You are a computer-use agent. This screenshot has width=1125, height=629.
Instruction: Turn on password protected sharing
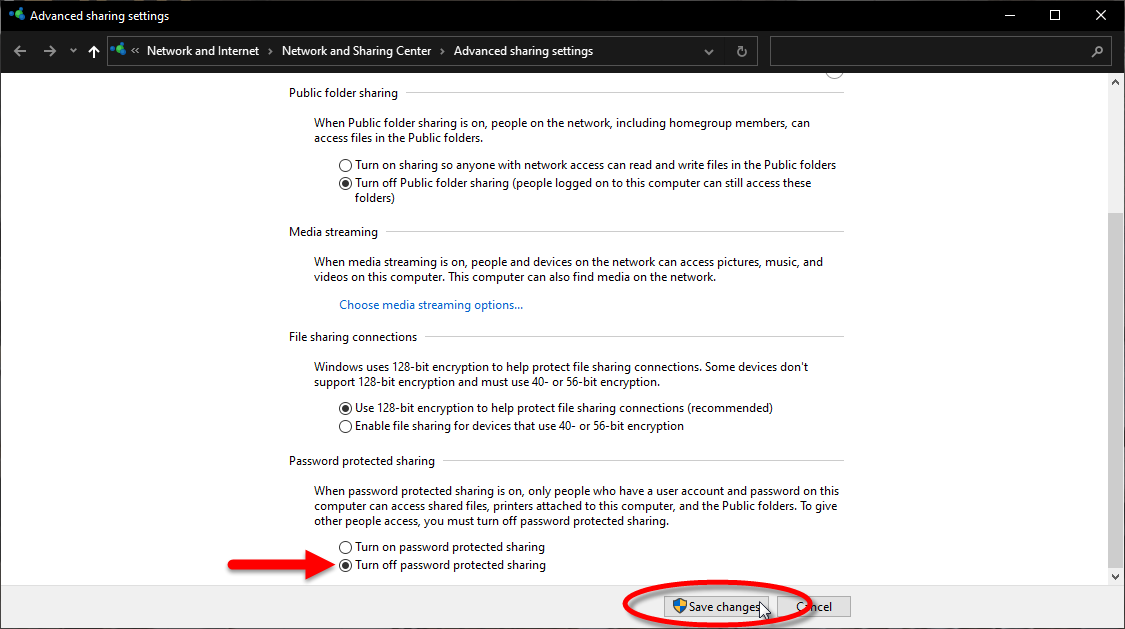point(346,547)
